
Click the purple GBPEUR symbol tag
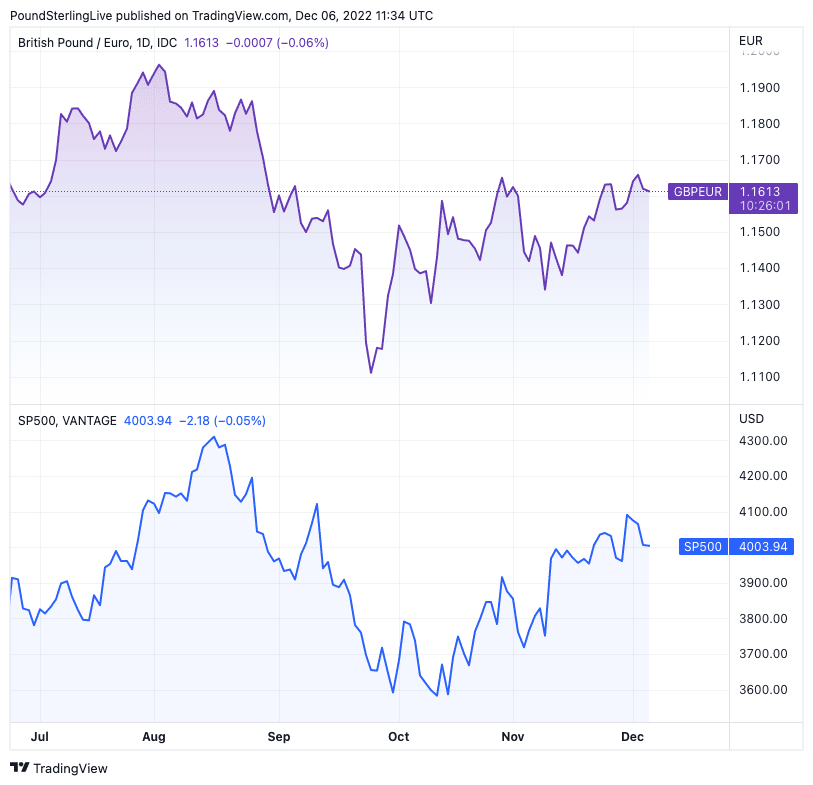(x=697, y=190)
